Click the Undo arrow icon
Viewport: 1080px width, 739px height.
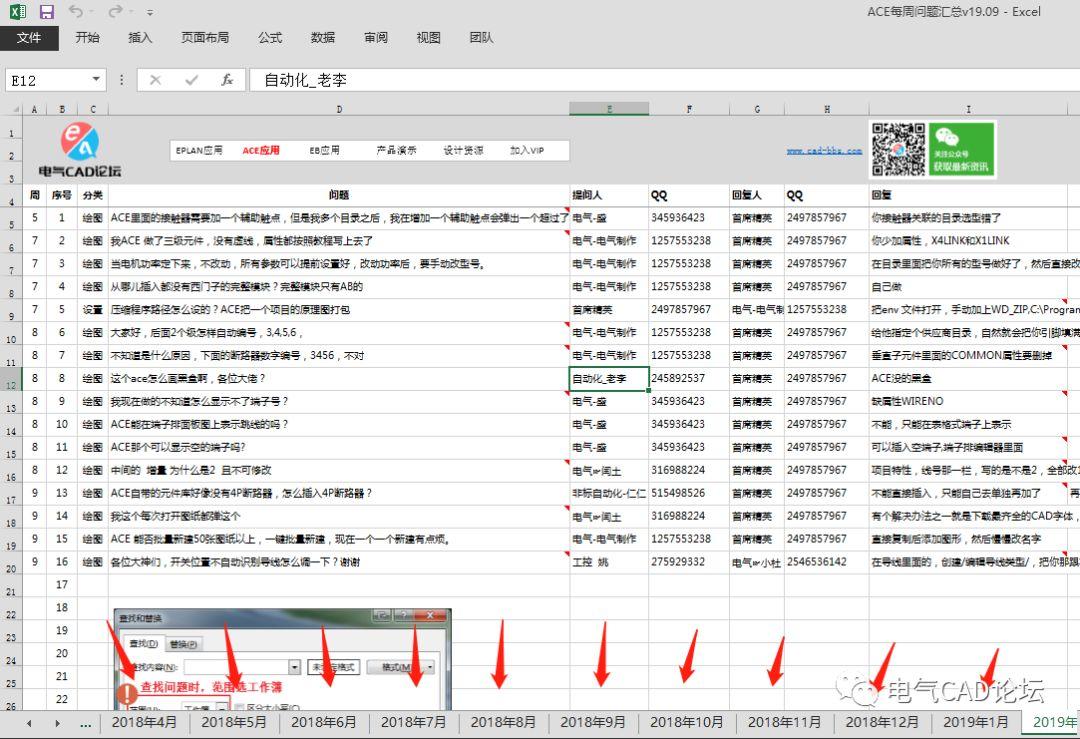[76, 12]
